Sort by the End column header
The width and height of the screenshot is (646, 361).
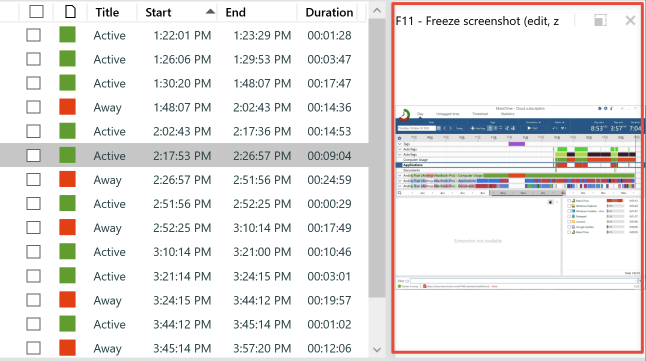coord(235,12)
